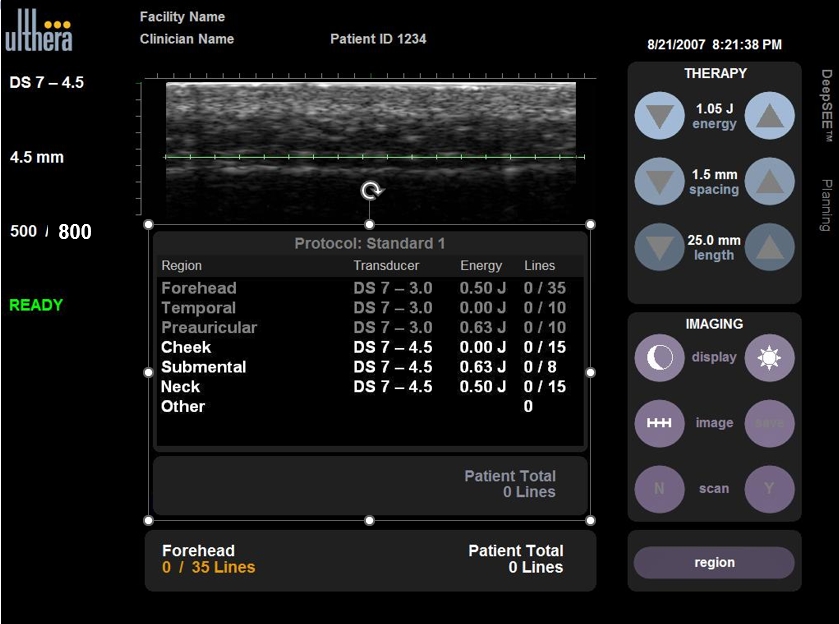
Task: Decrease the 1.5 mm spacing
Action: (659, 181)
